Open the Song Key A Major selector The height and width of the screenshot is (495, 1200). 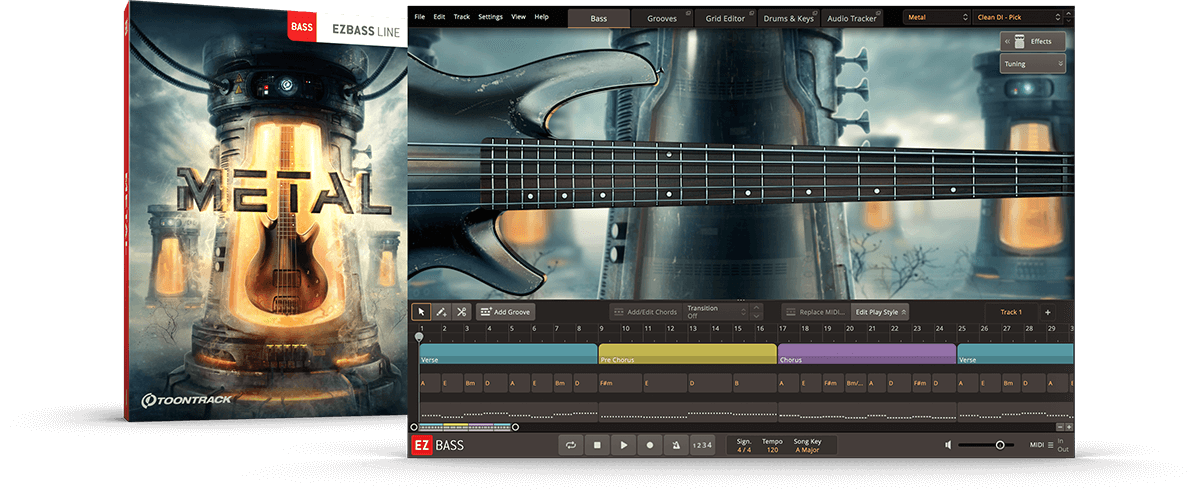809,450
